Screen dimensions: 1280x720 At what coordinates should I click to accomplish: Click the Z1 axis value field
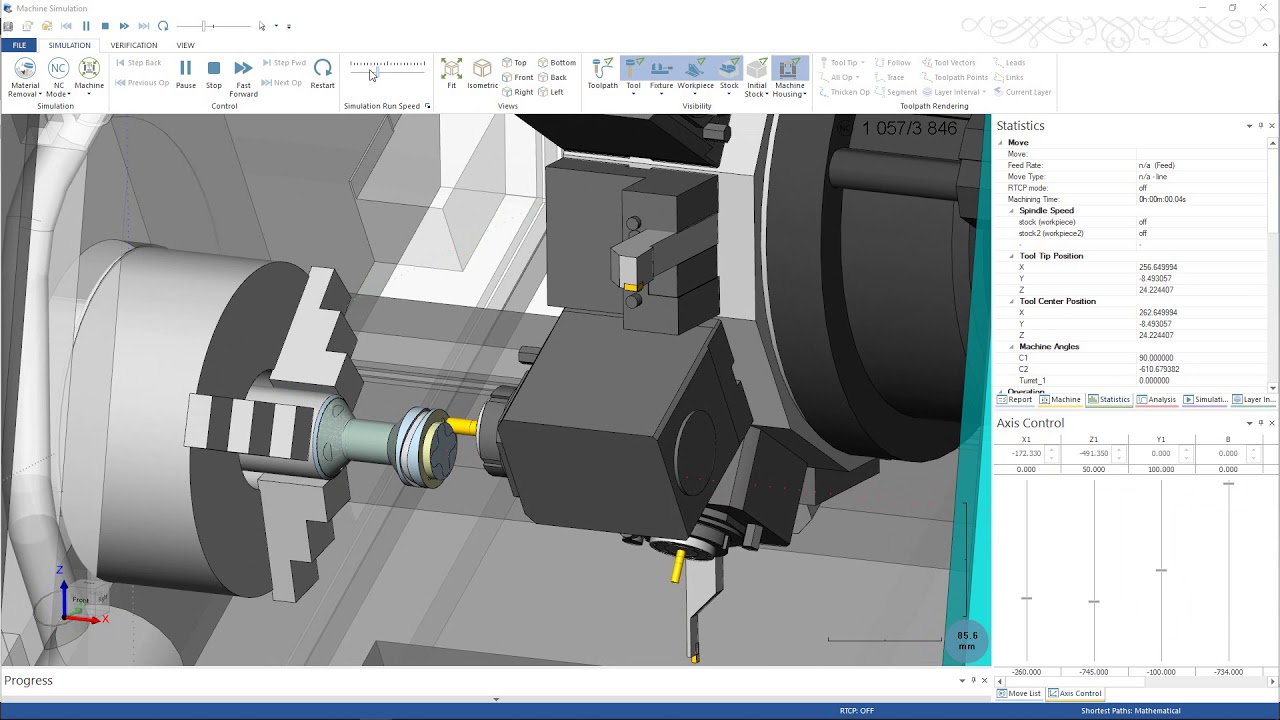[1087, 453]
